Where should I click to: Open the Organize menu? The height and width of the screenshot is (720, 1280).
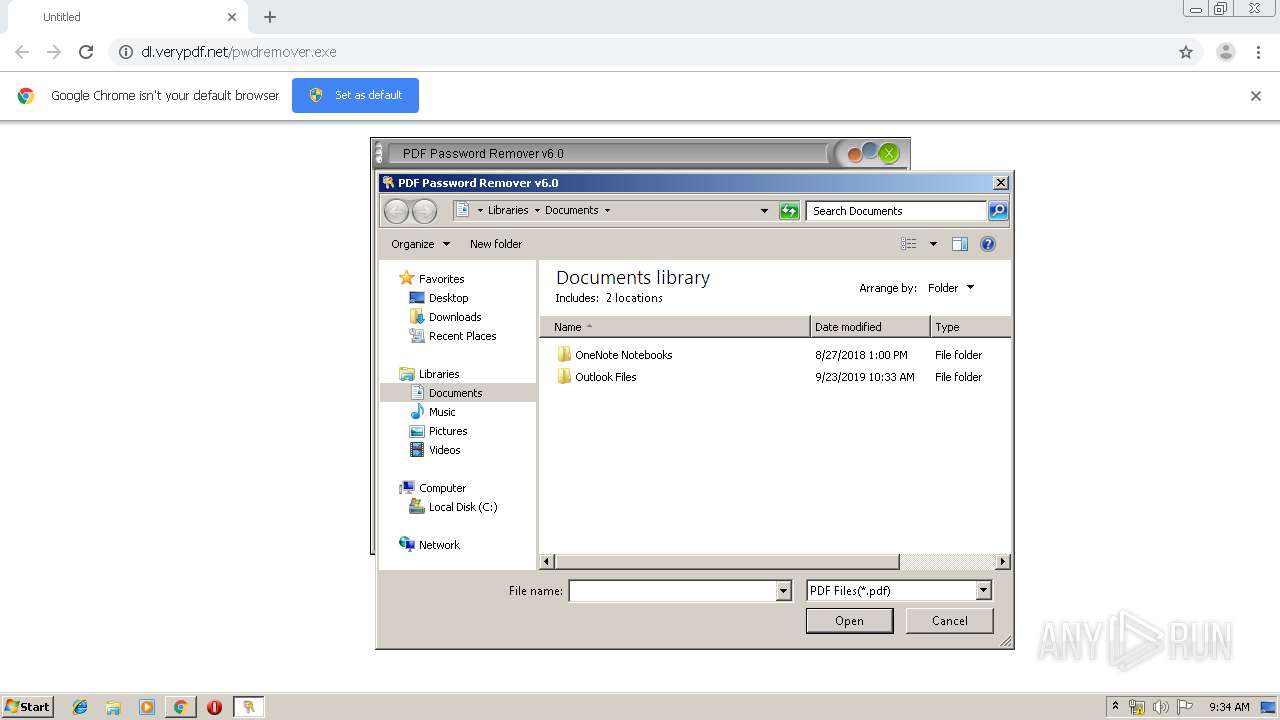420,244
